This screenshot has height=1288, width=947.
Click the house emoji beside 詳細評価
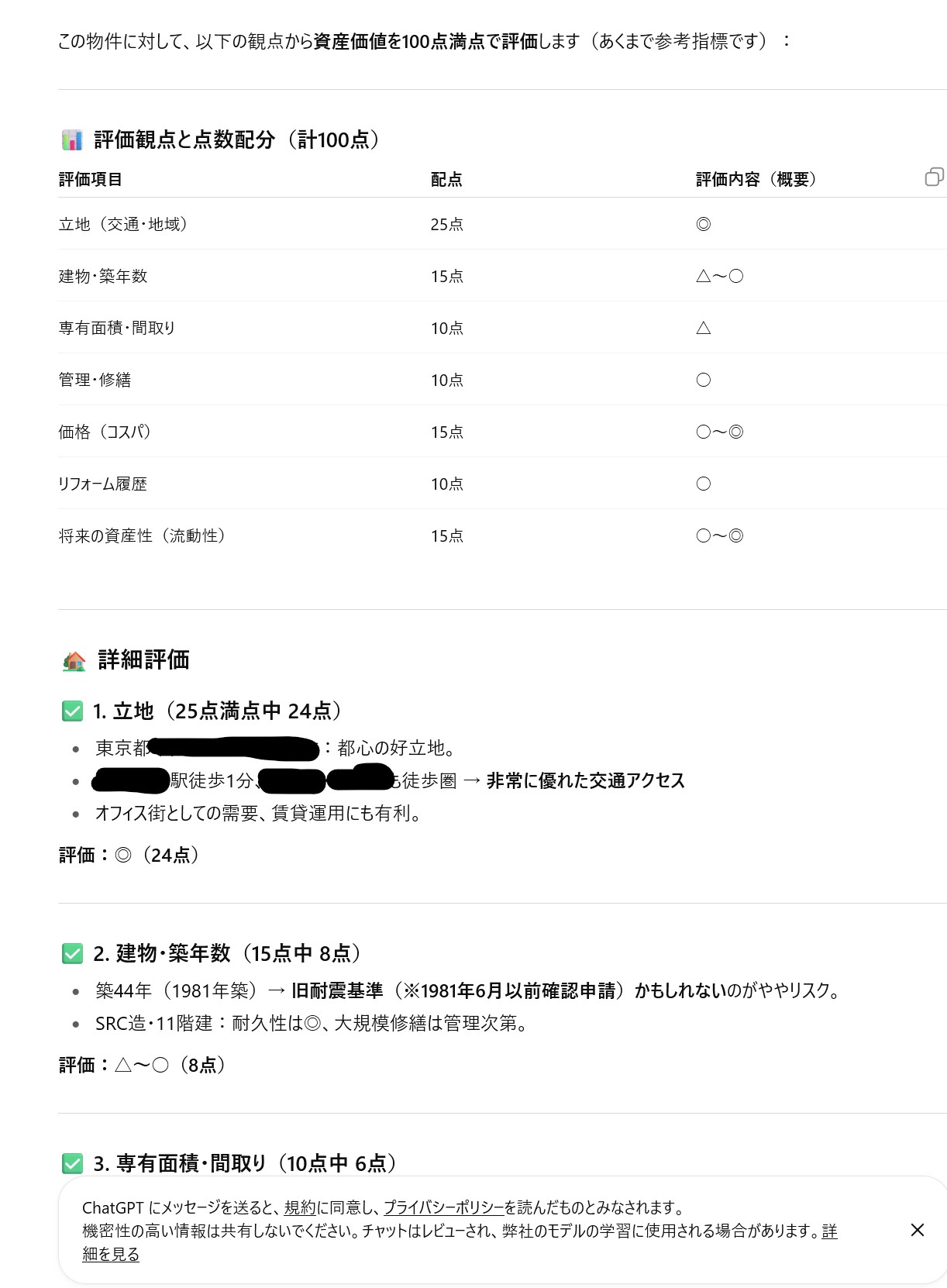tap(74, 661)
